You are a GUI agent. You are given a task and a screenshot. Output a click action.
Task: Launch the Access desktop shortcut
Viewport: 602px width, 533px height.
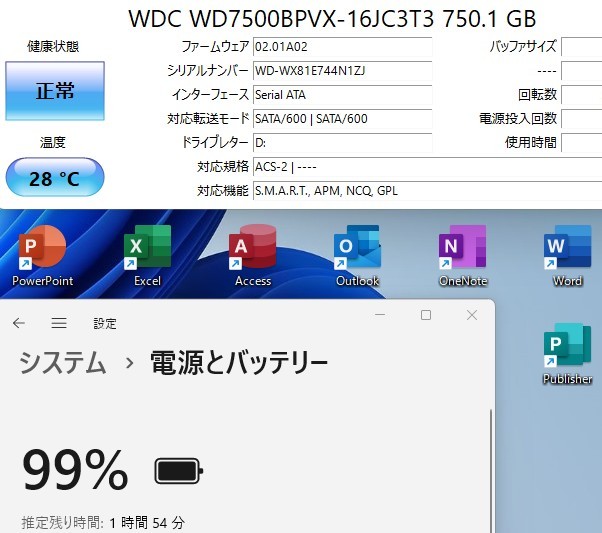tap(253, 255)
